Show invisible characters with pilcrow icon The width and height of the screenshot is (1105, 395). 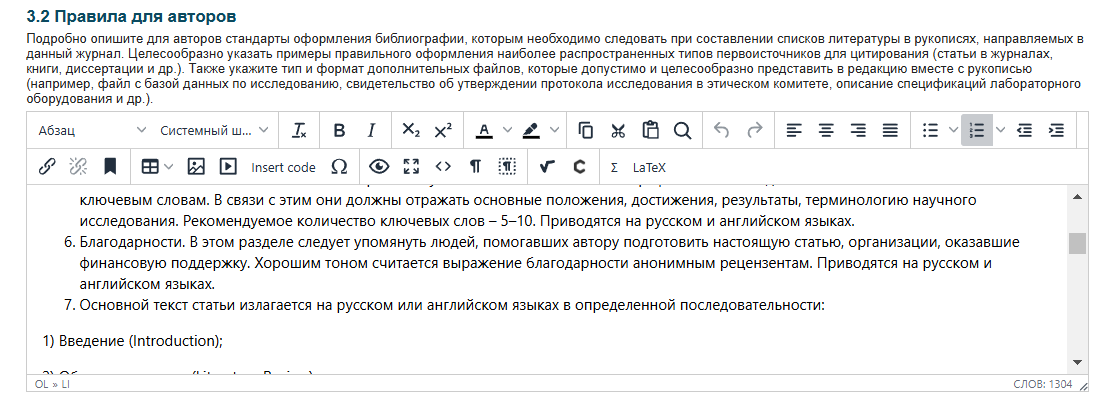point(476,167)
